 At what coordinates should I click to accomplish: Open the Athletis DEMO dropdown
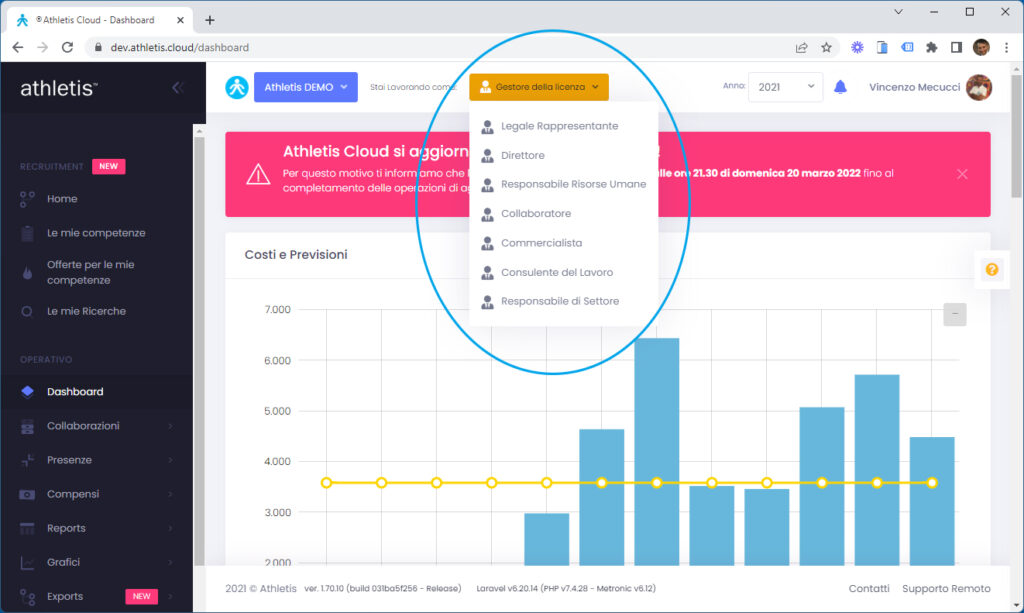pyautogui.click(x=306, y=87)
